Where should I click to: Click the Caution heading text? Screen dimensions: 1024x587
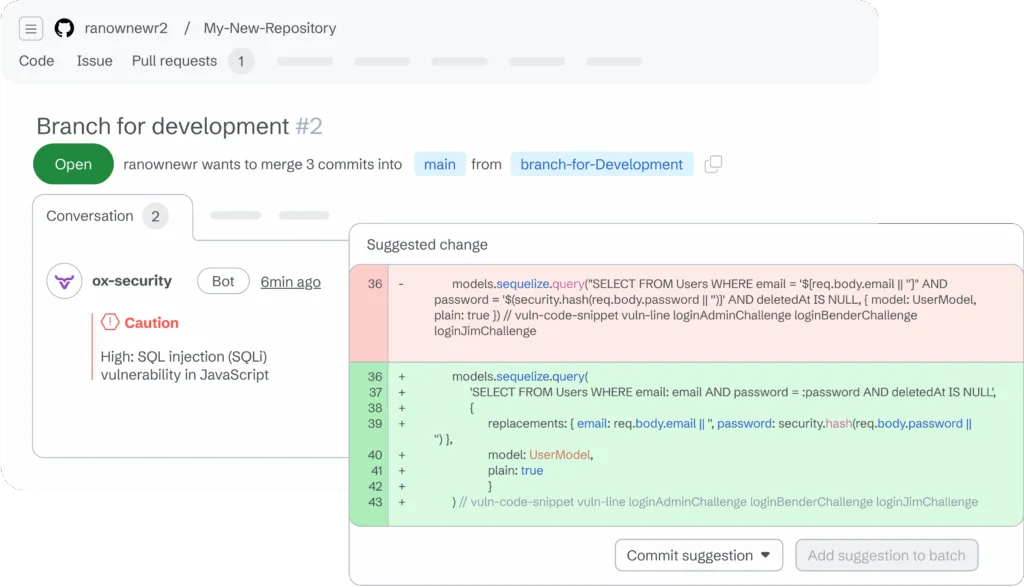click(152, 323)
